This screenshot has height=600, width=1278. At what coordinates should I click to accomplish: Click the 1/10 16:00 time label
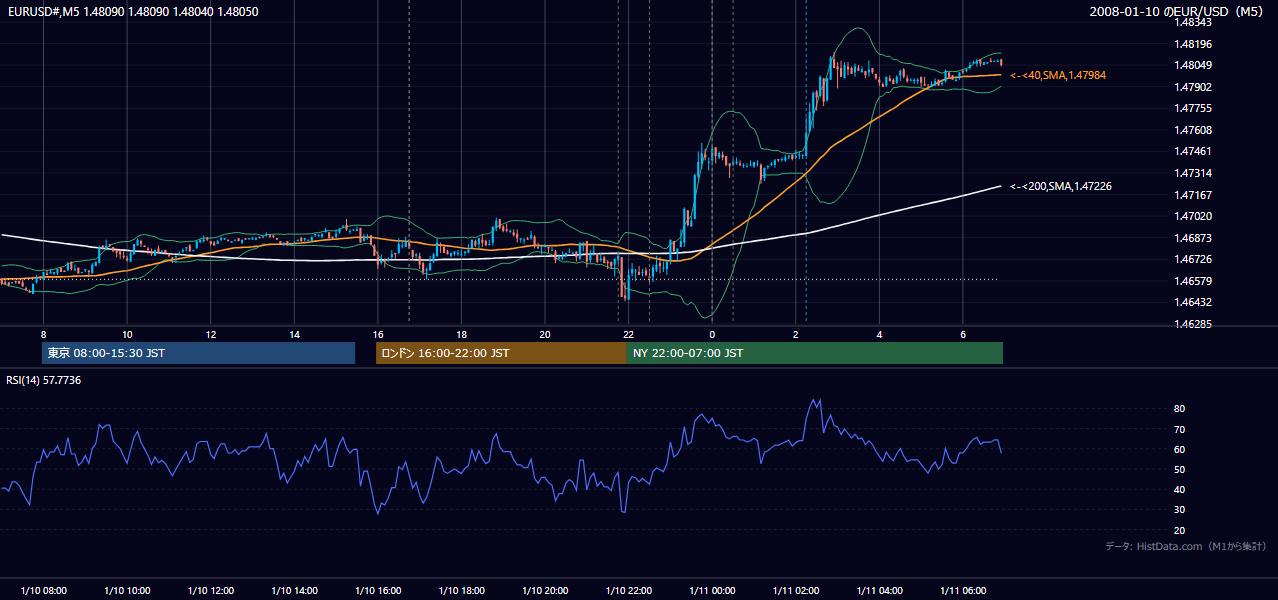378,591
